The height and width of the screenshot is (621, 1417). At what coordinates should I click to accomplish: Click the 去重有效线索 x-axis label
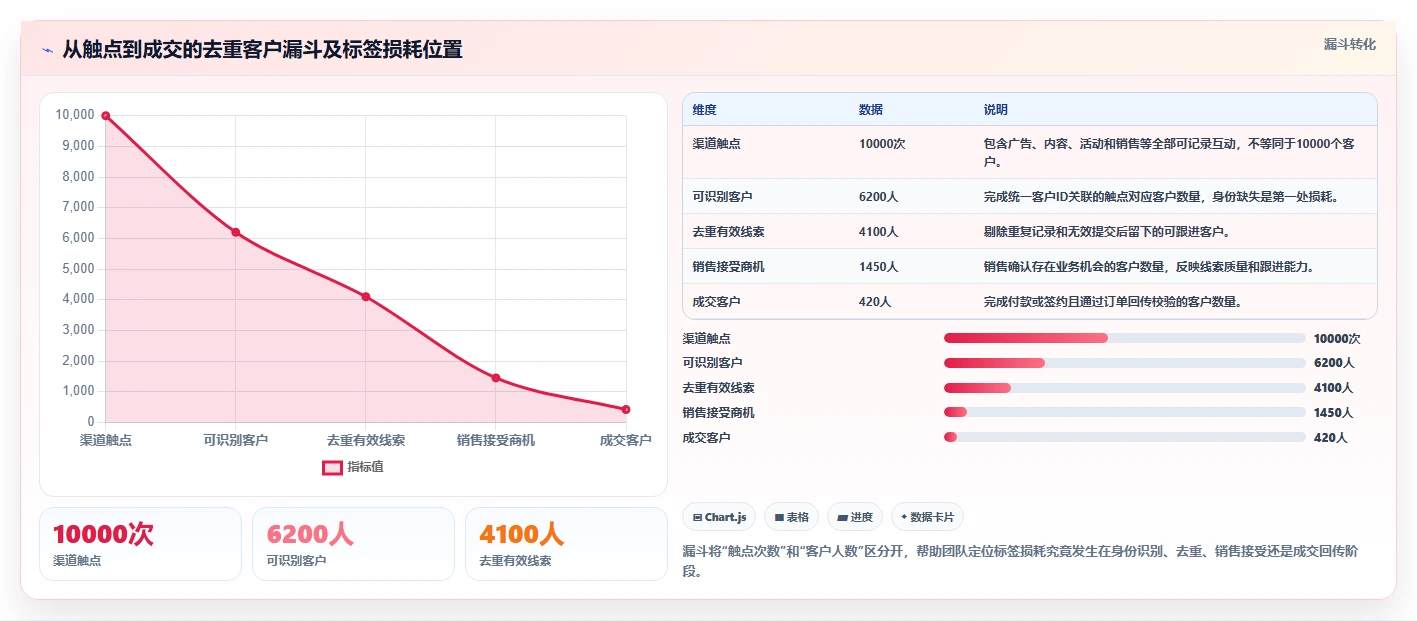366,440
